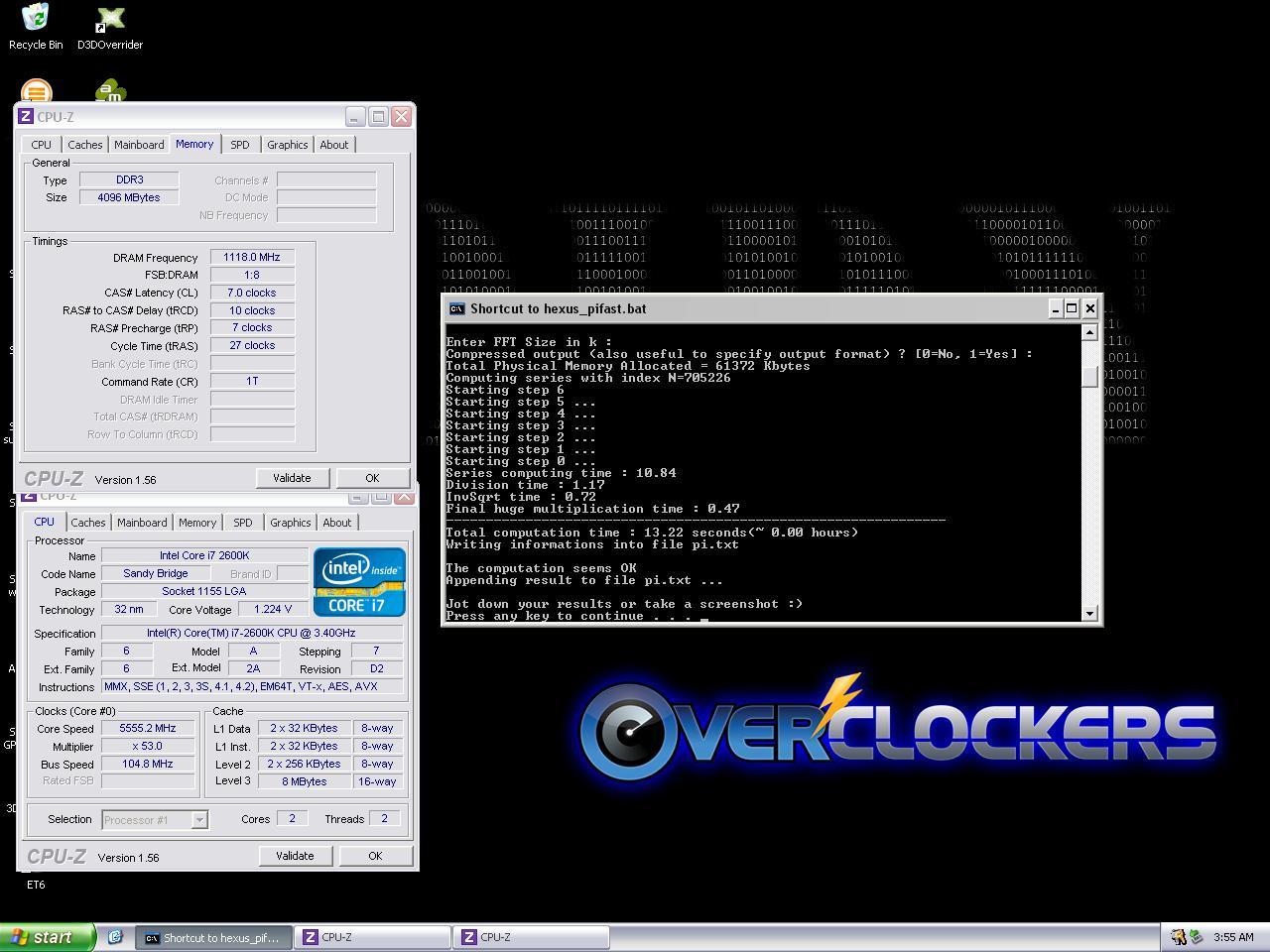Click the Bus Speed 104.8 MHz value
Image resolution: width=1270 pixels, height=952 pixels.
coord(147,764)
